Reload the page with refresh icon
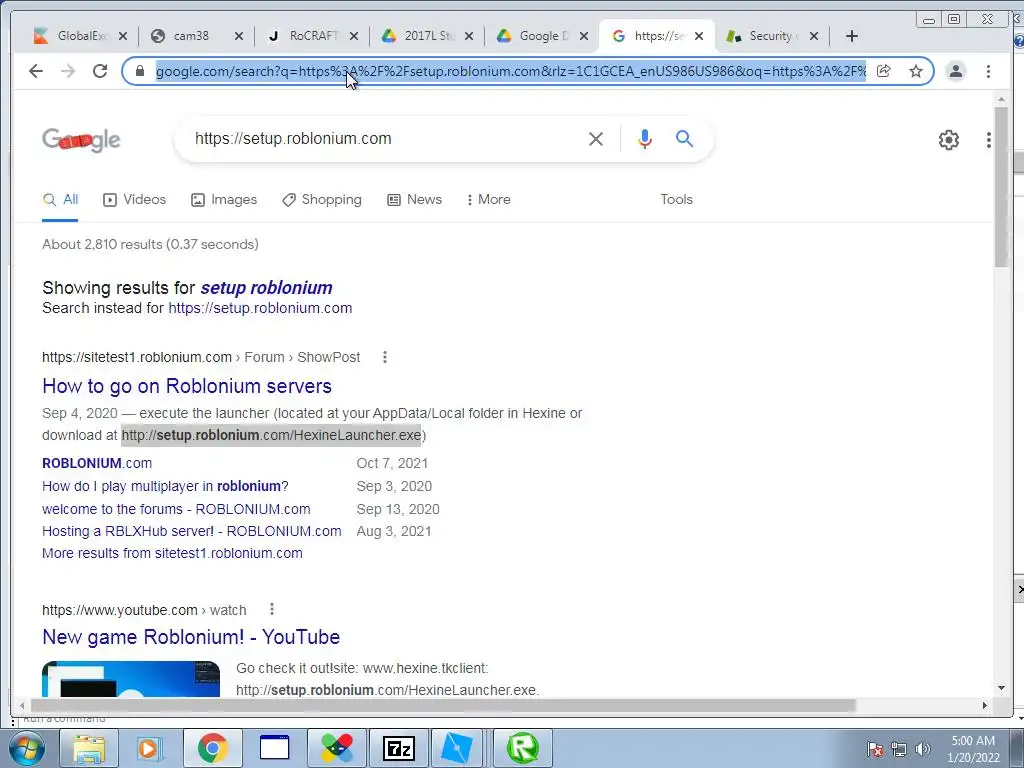 100,71
